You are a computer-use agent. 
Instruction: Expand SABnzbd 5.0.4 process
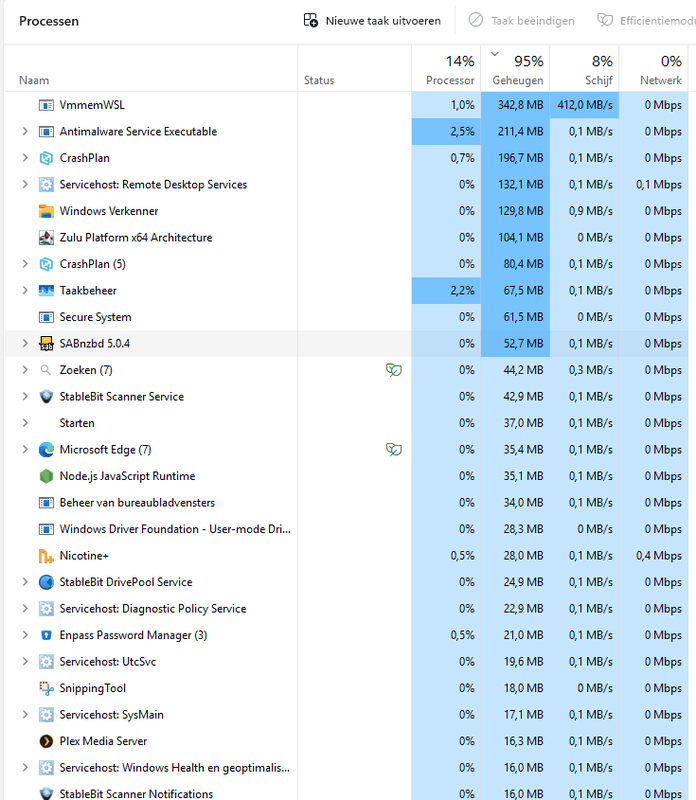pyautogui.click(x=24, y=344)
